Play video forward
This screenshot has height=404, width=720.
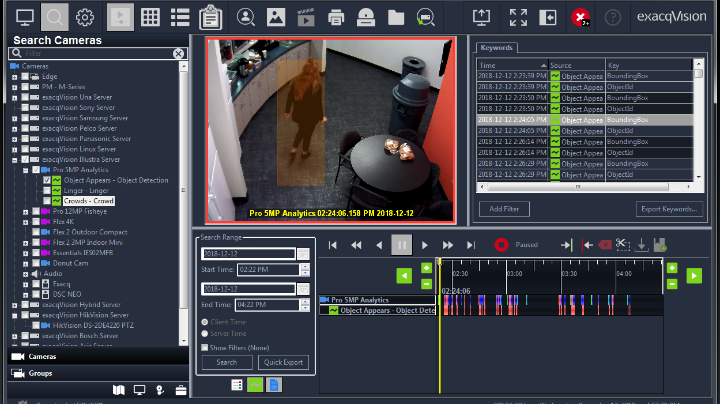pos(425,245)
